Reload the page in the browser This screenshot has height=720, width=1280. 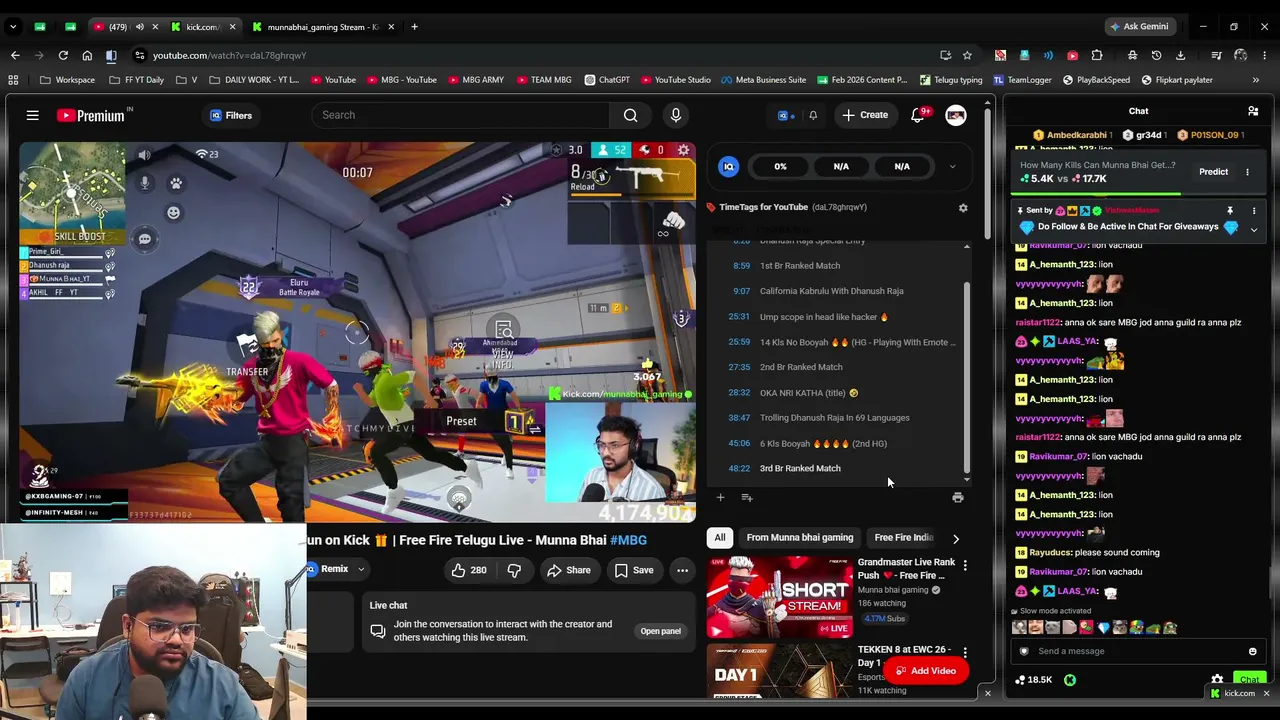[x=63, y=55]
